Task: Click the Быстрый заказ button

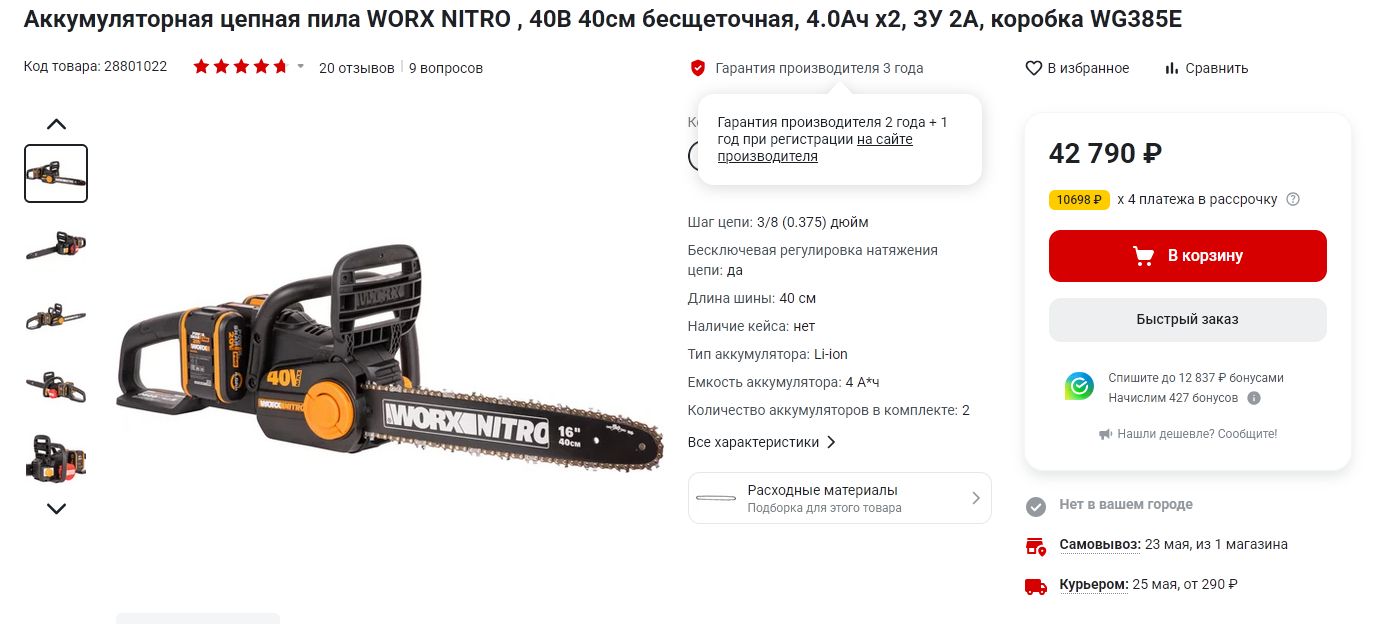Action: [x=1188, y=320]
